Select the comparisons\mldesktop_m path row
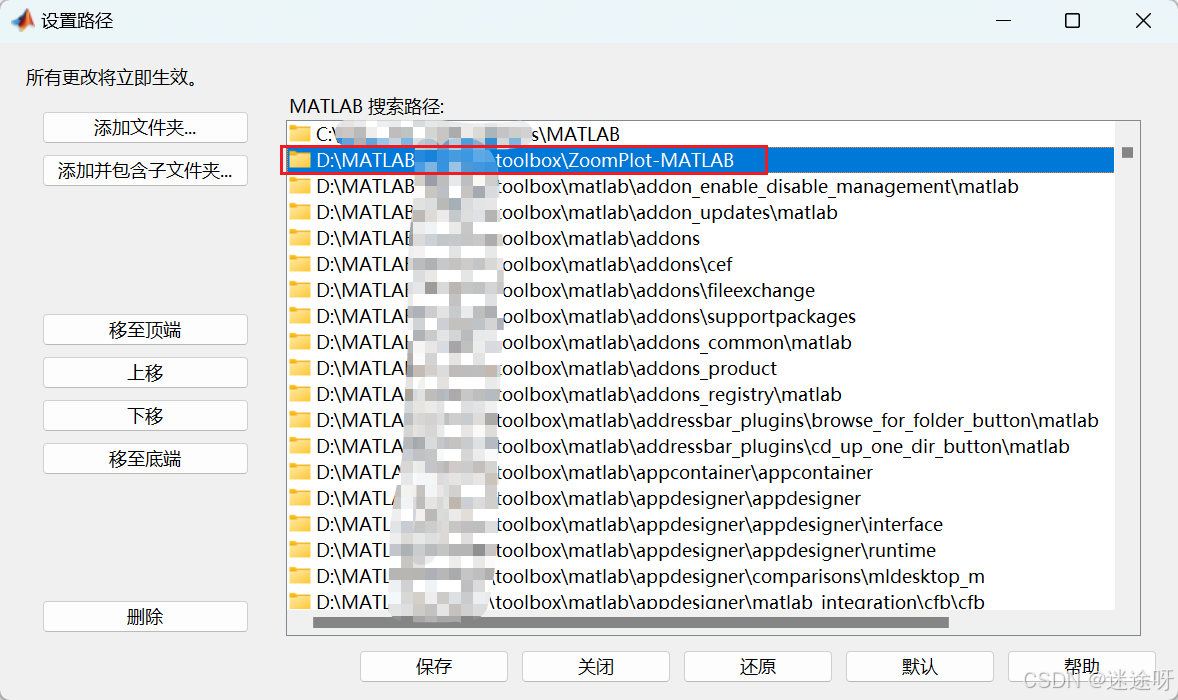Image resolution: width=1178 pixels, height=700 pixels. tap(700, 576)
